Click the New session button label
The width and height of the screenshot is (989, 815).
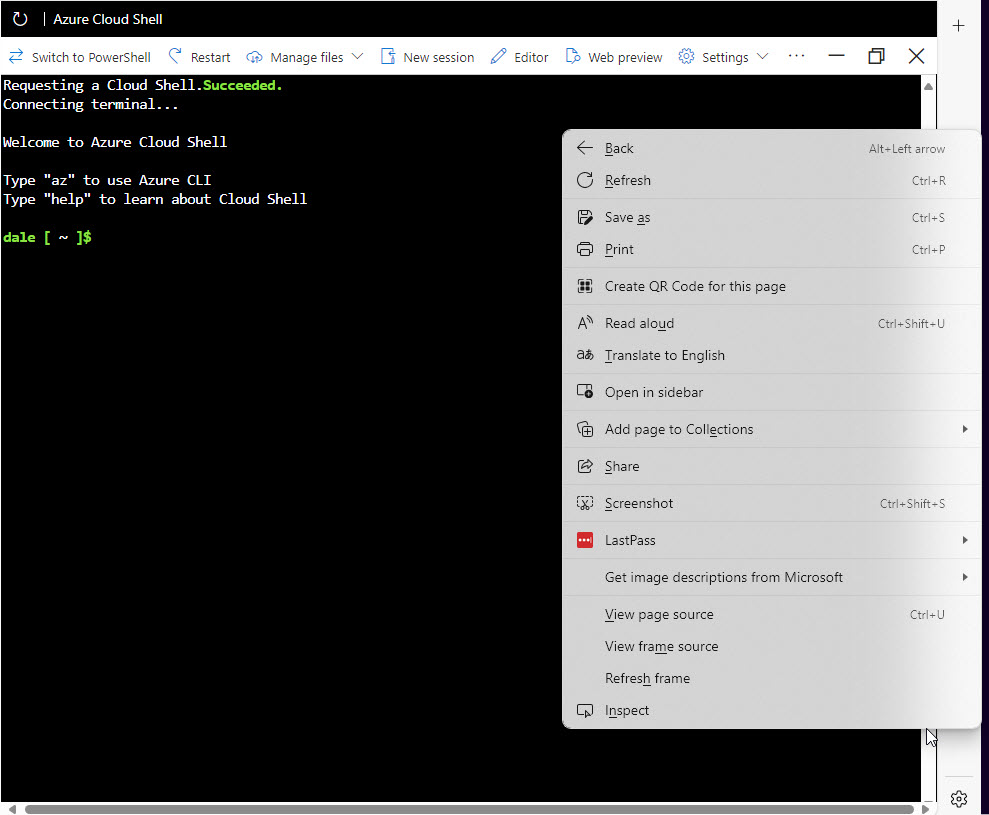[x=438, y=57]
